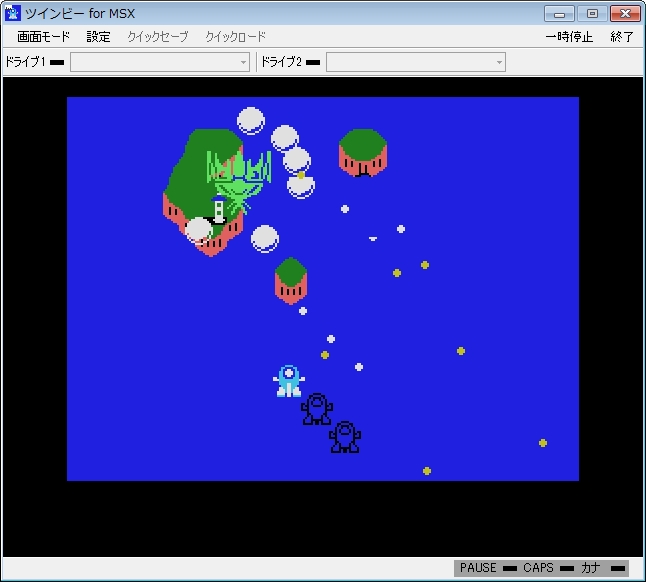Open the 設定 menu

(x=98, y=37)
